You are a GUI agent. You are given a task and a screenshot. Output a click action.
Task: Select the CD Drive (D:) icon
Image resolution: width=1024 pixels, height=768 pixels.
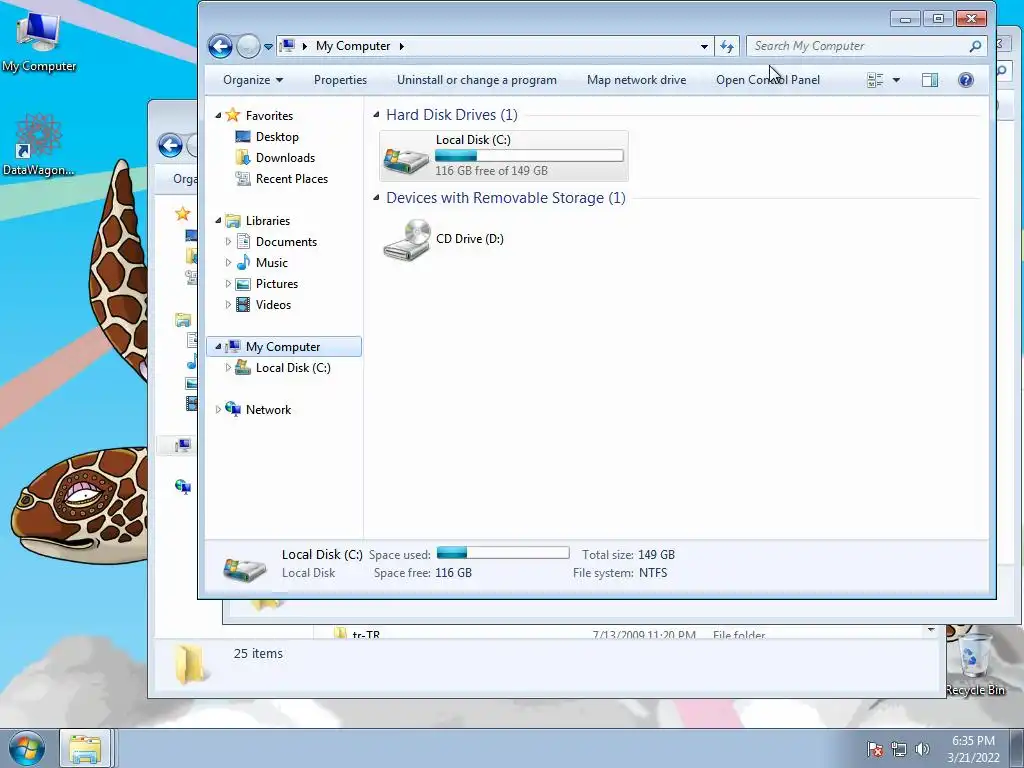[x=406, y=240]
